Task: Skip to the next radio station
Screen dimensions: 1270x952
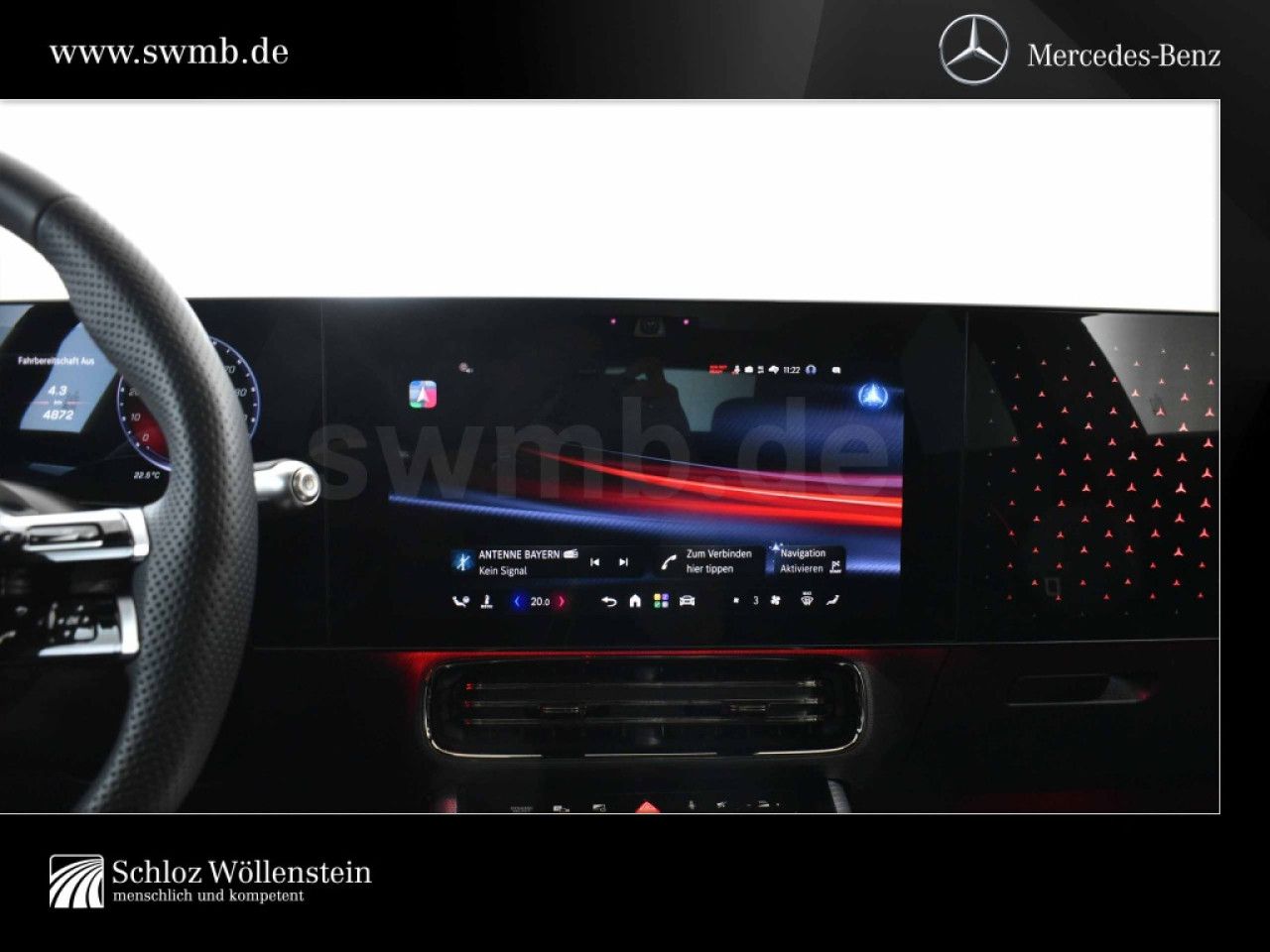Action: (623, 562)
